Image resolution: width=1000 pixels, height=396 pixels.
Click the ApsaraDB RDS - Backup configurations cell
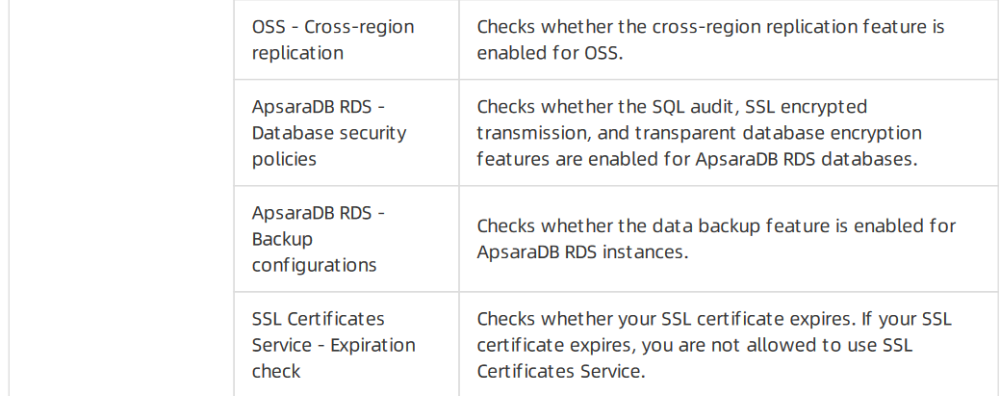pos(346,239)
